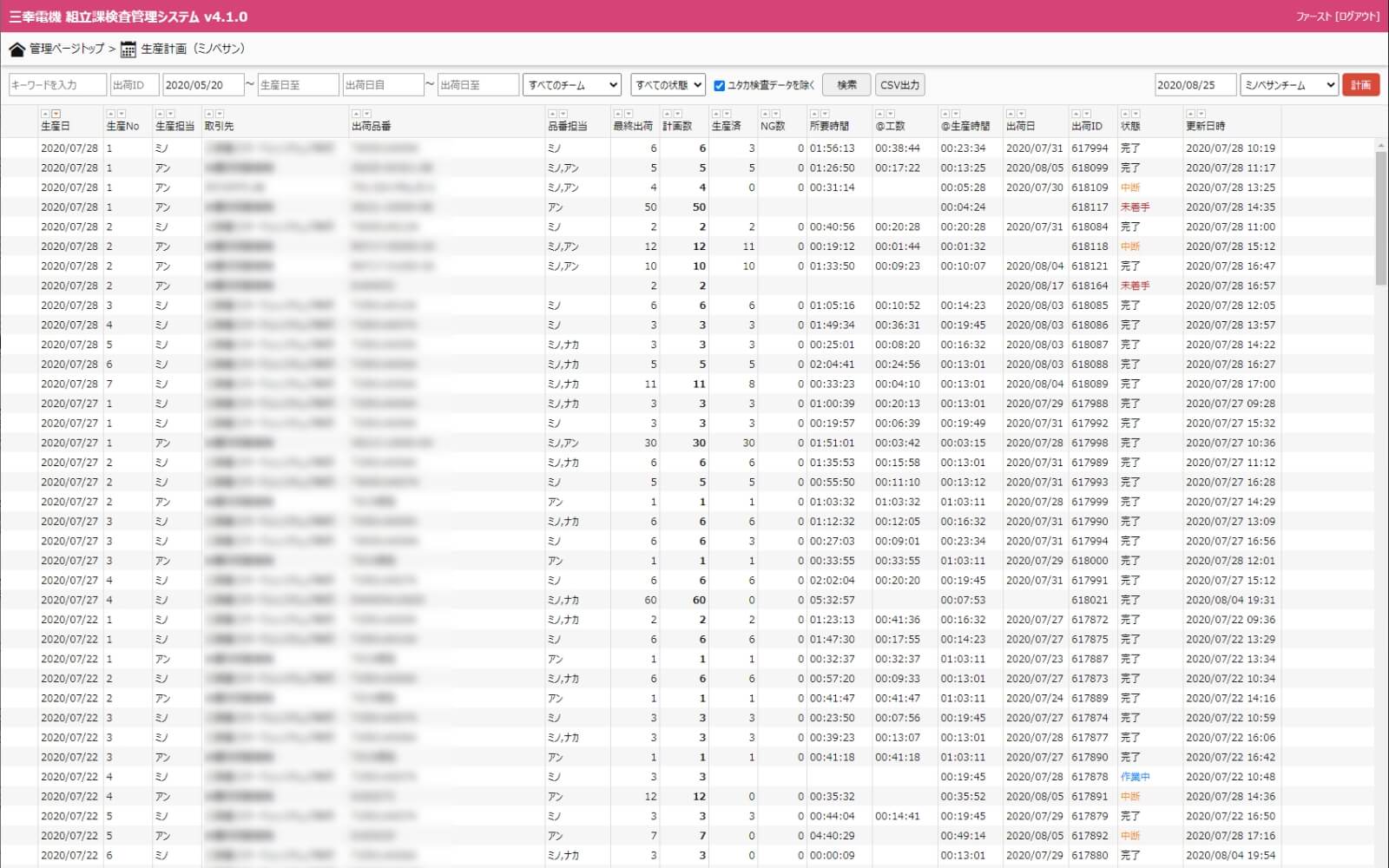Click the 検索 search button

[x=846, y=85]
